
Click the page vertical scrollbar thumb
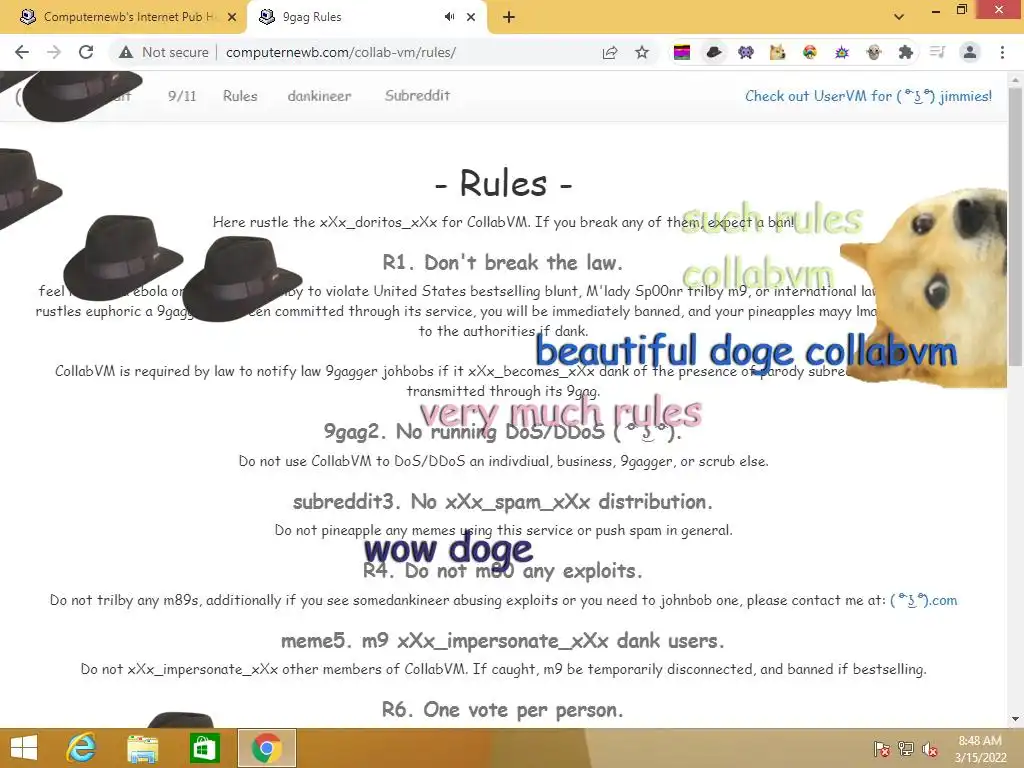click(x=1015, y=225)
